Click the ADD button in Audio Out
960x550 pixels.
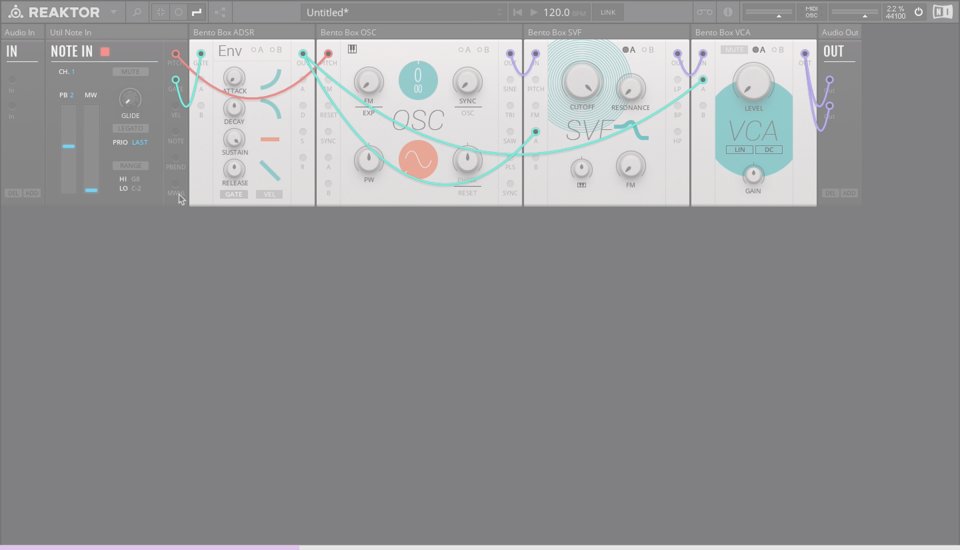pos(848,193)
